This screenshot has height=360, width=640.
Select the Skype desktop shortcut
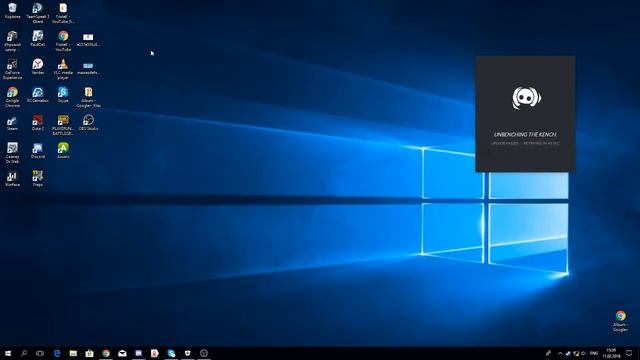[63, 94]
